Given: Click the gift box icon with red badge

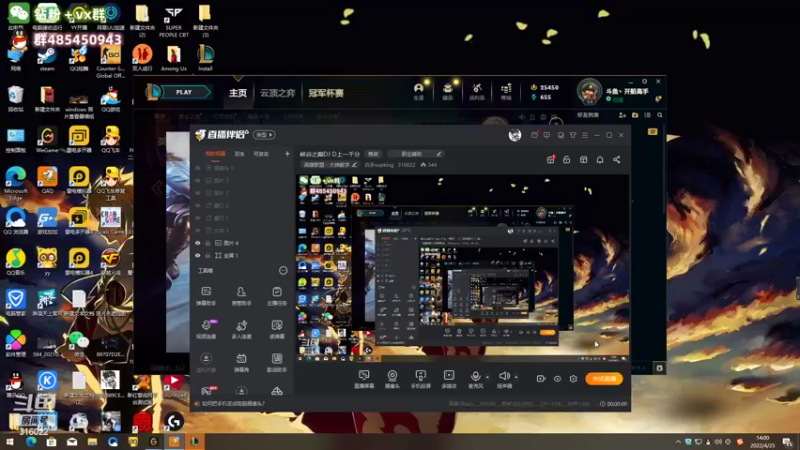Looking at the screenshot, I should [551, 160].
